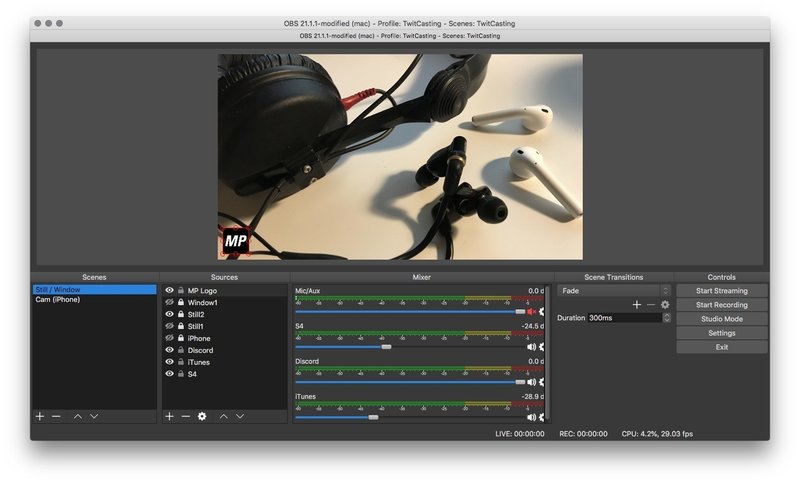The height and width of the screenshot is (484, 800).
Task: Open transition properties gear icon
Action: point(665,304)
